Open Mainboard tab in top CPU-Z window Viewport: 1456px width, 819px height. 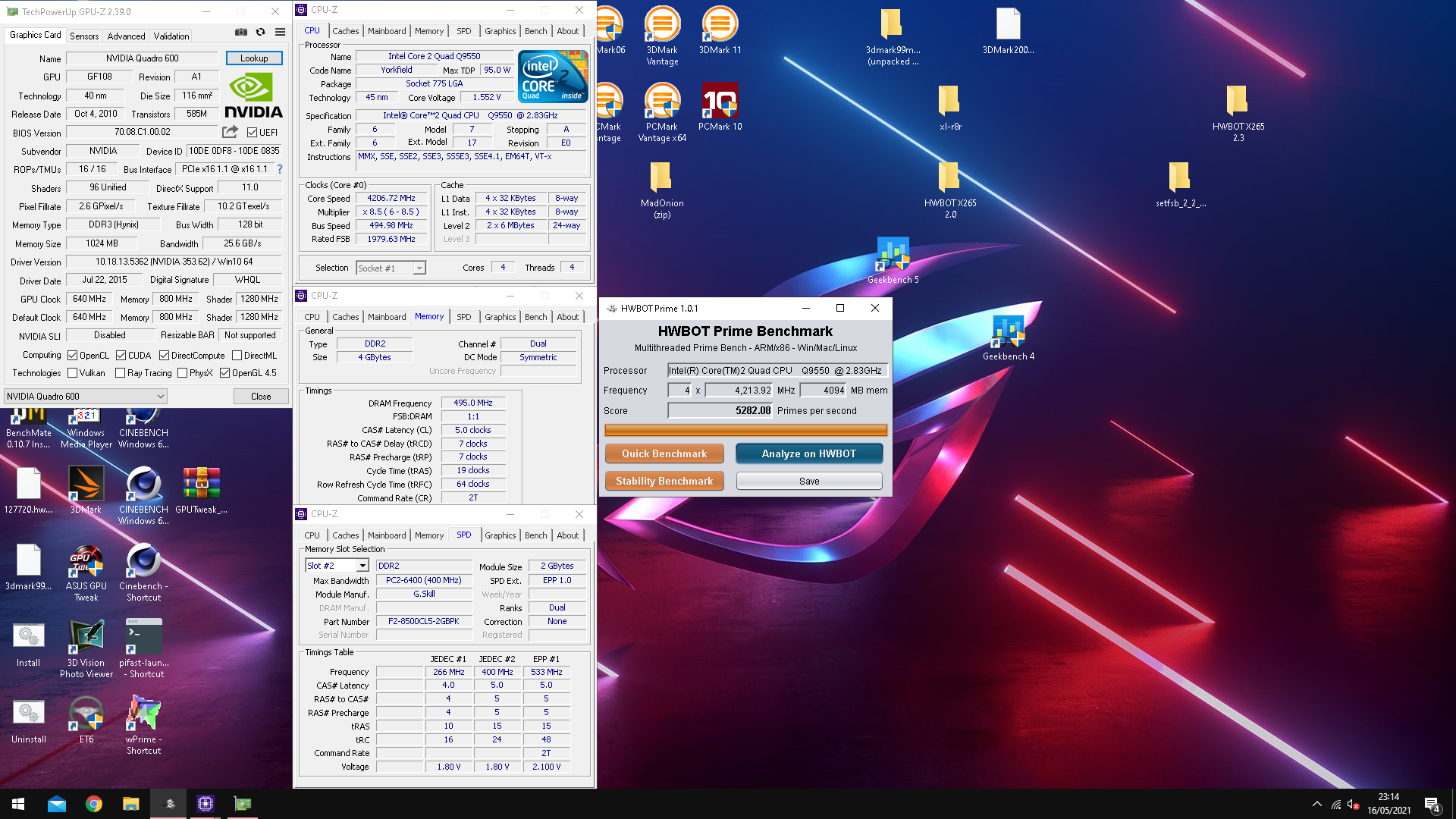coord(387,31)
